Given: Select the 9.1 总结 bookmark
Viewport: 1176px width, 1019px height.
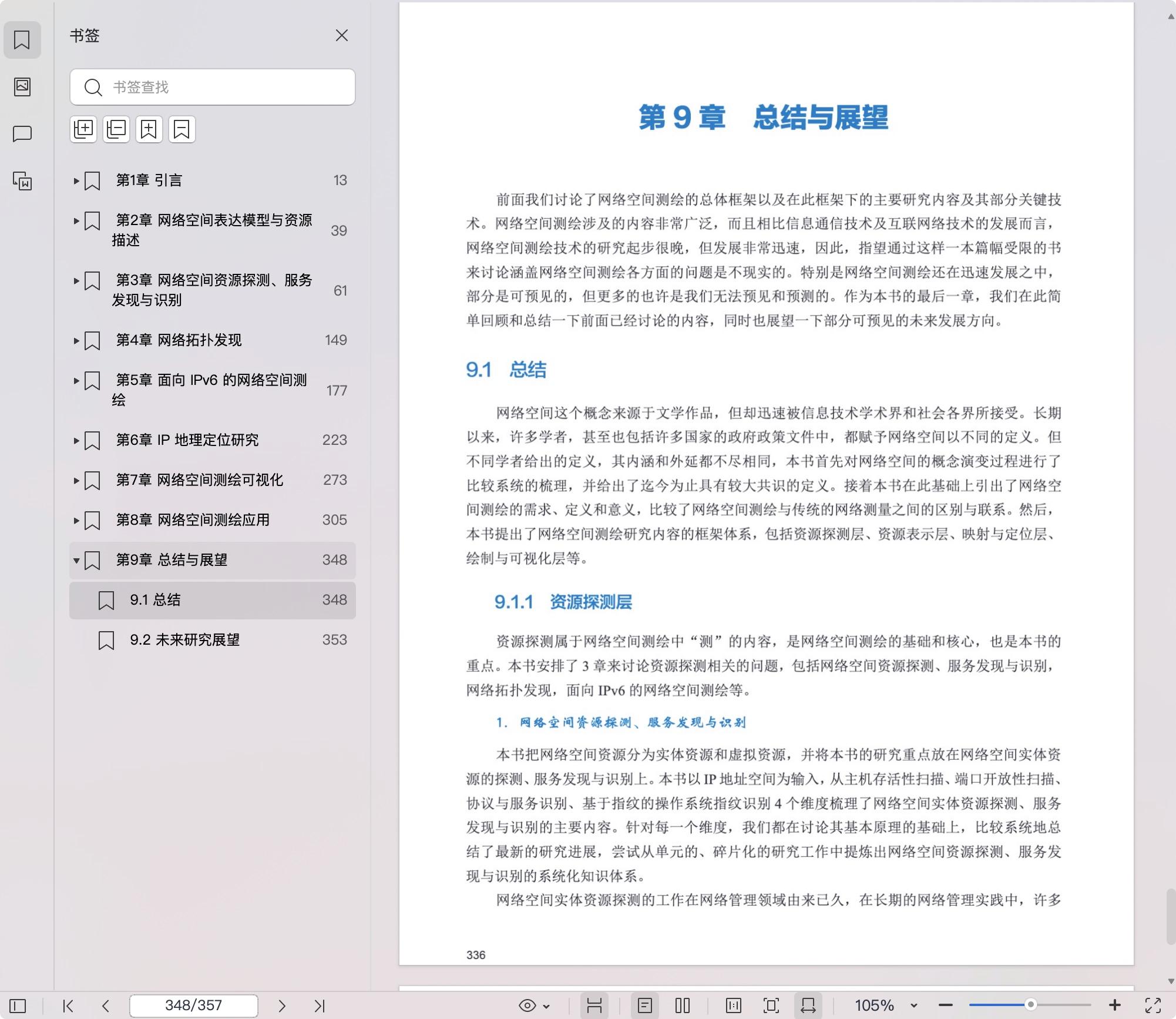Looking at the screenshot, I should click(212, 600).
